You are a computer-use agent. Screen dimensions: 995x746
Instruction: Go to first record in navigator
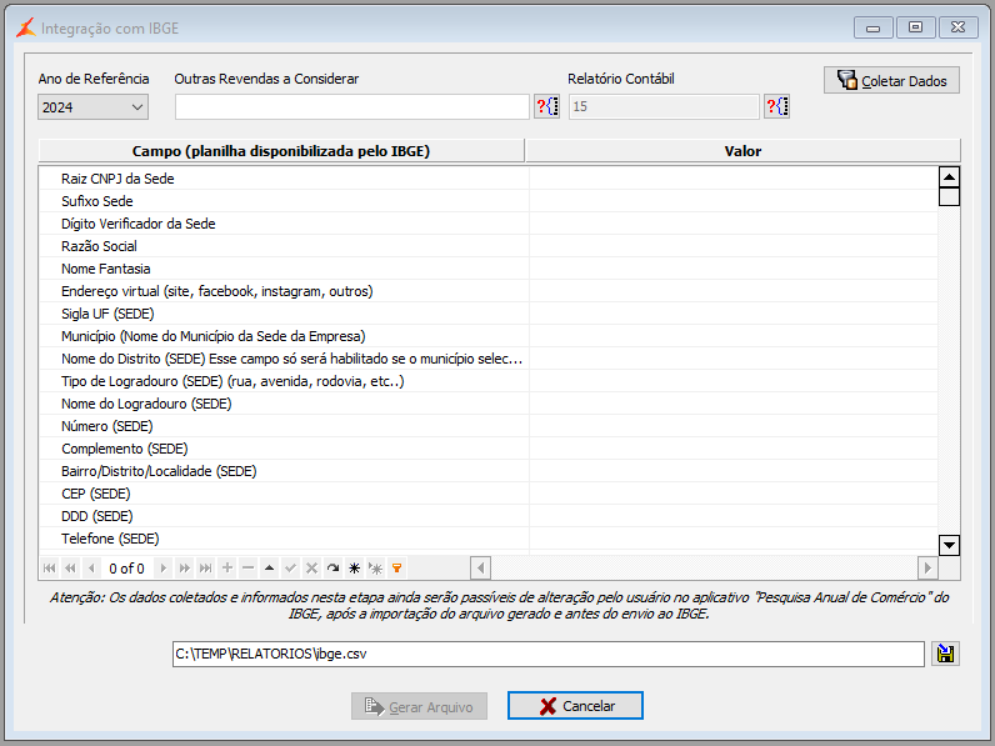click(49, 568)
